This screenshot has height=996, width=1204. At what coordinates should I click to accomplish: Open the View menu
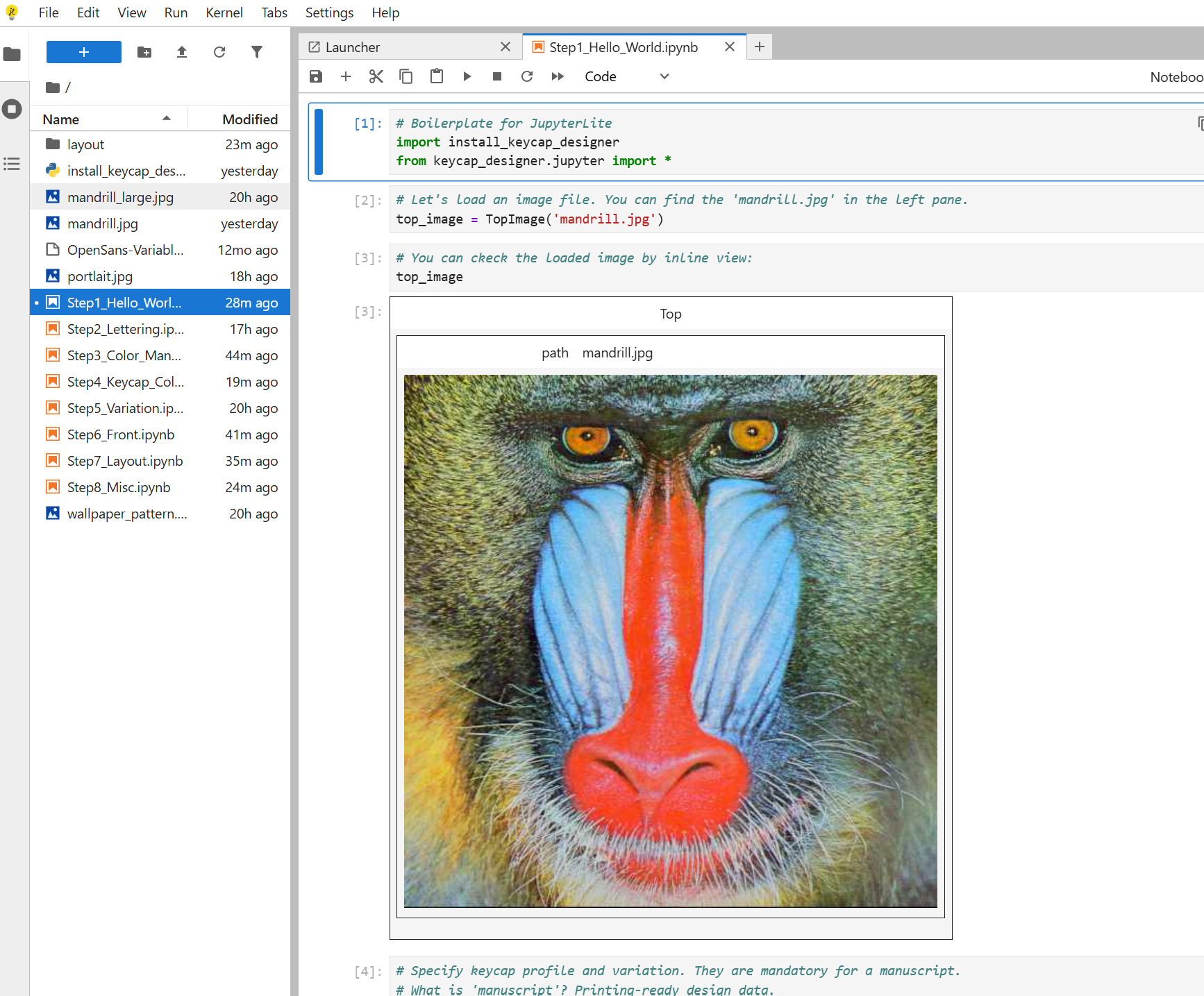(132, 12)
